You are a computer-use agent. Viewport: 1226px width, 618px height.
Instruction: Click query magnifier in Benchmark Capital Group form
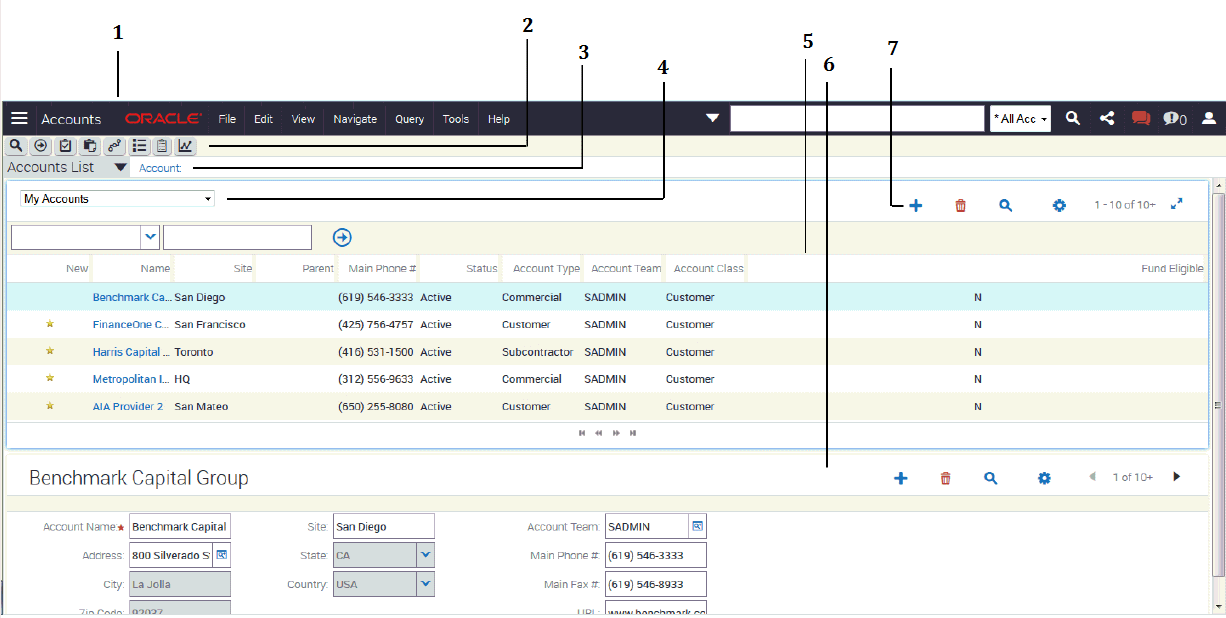[991, 478]
